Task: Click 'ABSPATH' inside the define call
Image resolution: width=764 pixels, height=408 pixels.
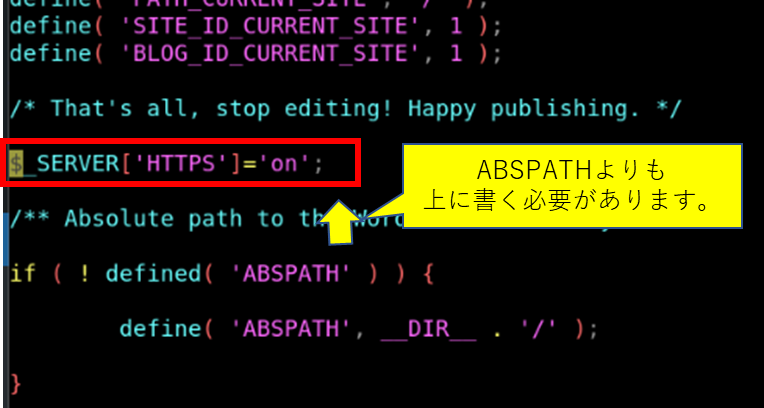Action: (x=289, y=329)
